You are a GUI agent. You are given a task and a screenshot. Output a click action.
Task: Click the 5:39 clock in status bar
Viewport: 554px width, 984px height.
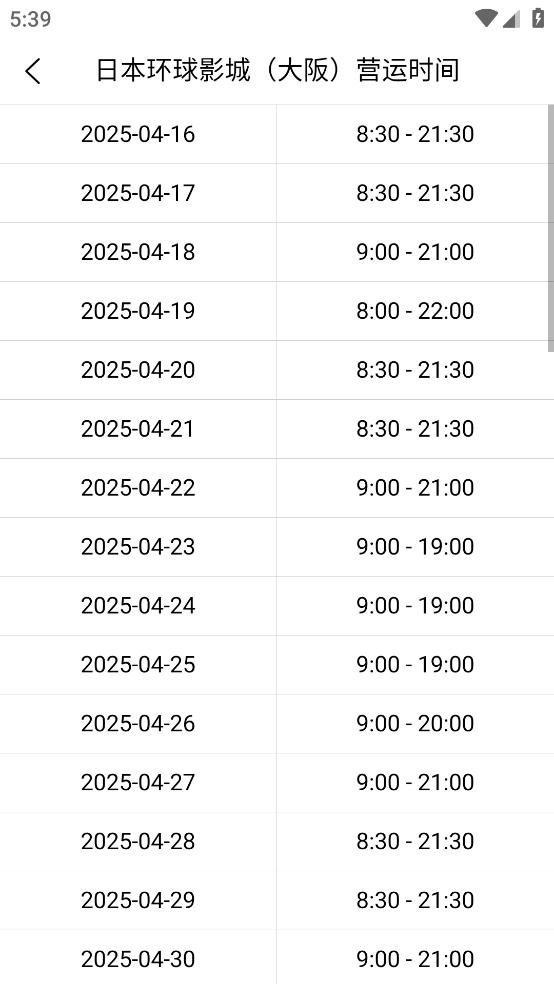(x=30, y=19)
